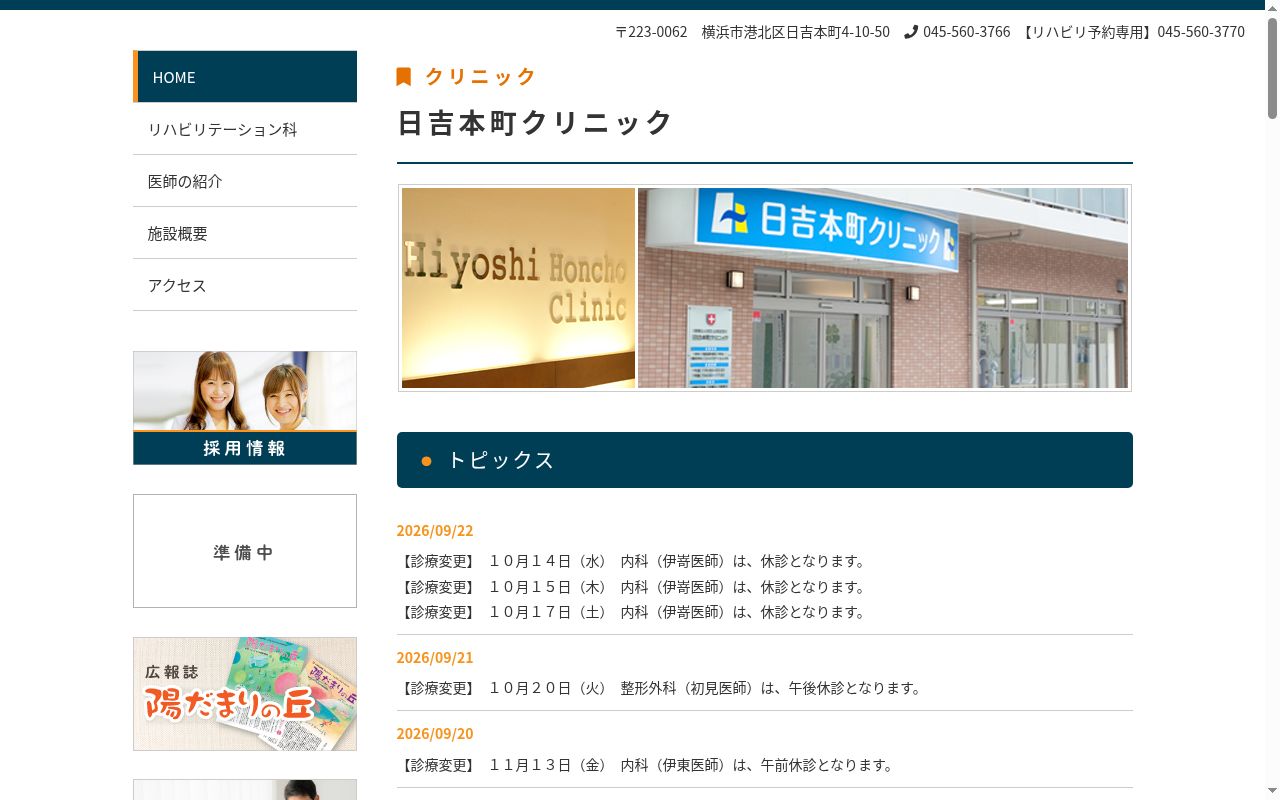Image resolution: width=1280 pixels, height=800 pixels.
Task: Open 医師の紹介 menu link
Action: pos(245,181)
